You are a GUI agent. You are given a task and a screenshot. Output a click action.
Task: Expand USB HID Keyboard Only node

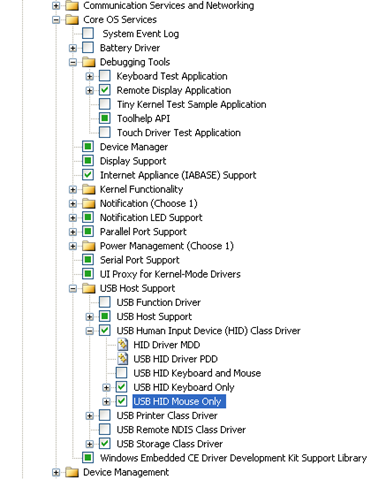point(106,388)
